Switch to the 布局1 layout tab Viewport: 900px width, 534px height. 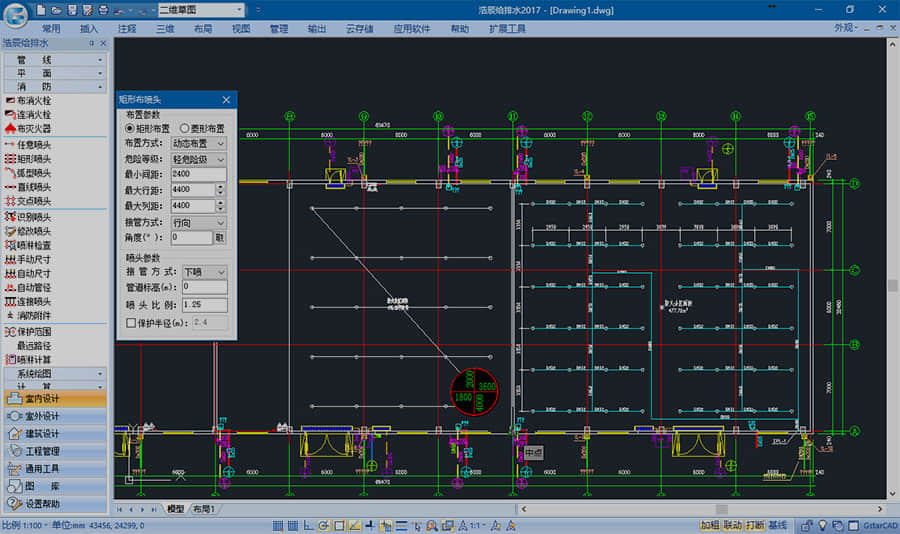pos(205,510)
